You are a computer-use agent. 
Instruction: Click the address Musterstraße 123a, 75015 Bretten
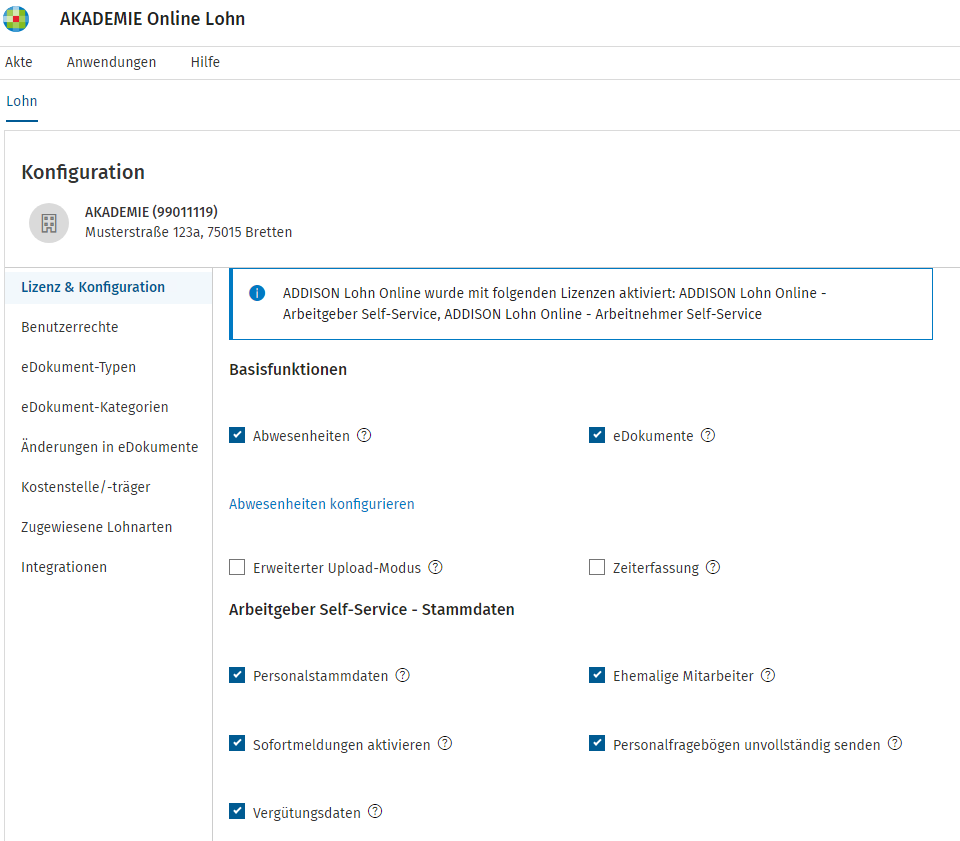click(x=189, y=233)
